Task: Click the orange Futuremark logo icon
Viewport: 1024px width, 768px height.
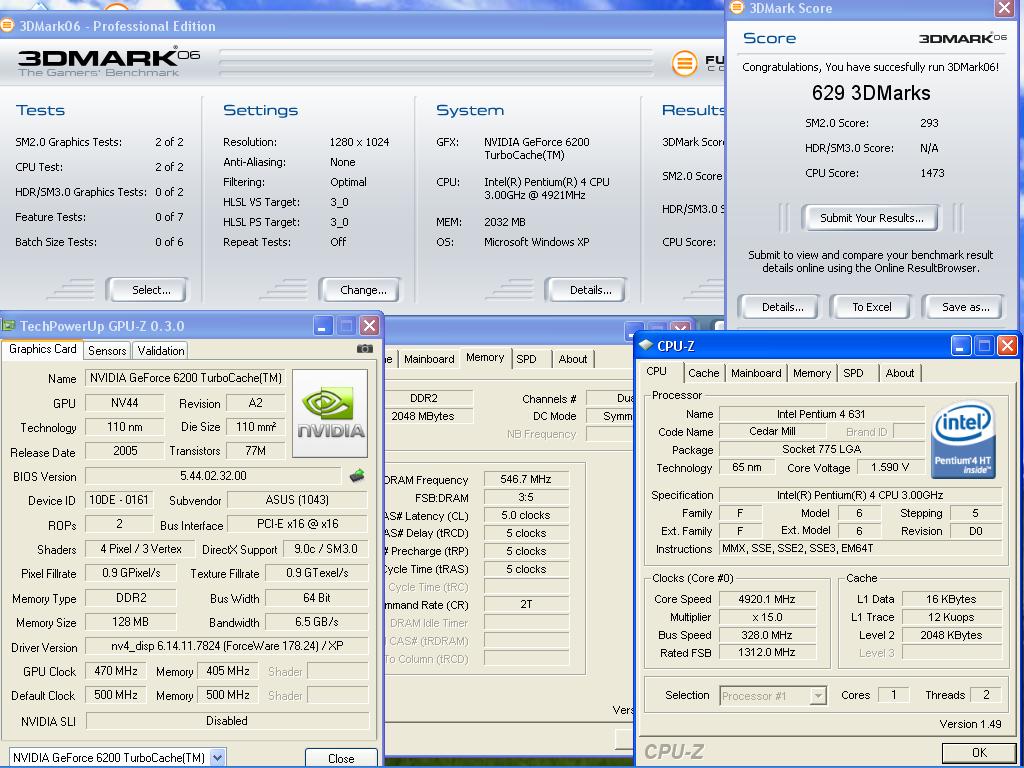Action: [684, 63]
